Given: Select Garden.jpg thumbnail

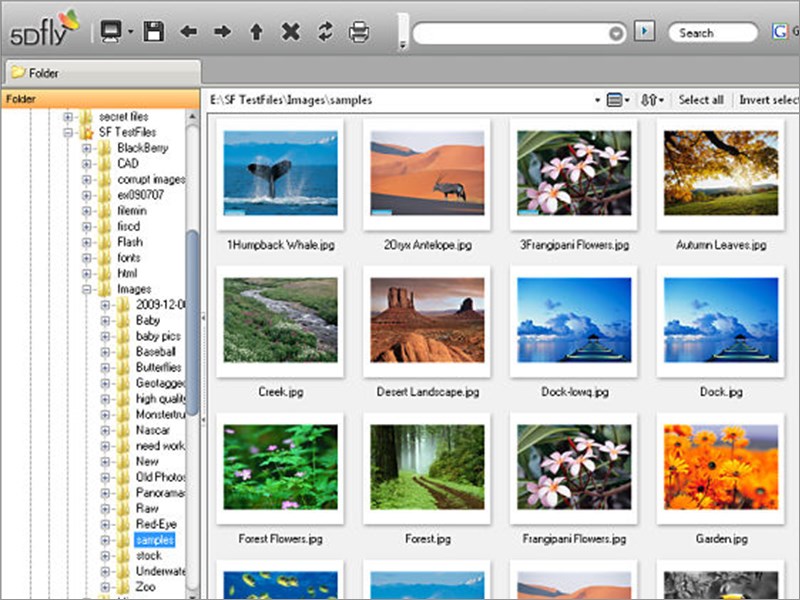Looking at the screenshot, I should click(x=720, y=467).
